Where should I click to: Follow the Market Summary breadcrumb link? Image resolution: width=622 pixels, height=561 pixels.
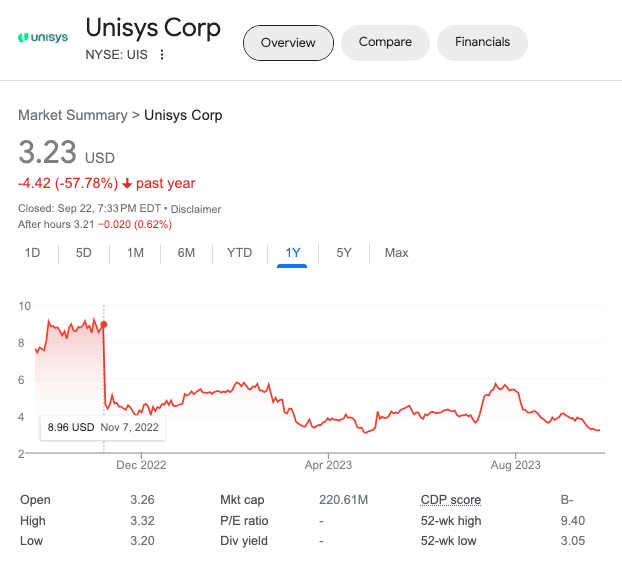(73, 115)
